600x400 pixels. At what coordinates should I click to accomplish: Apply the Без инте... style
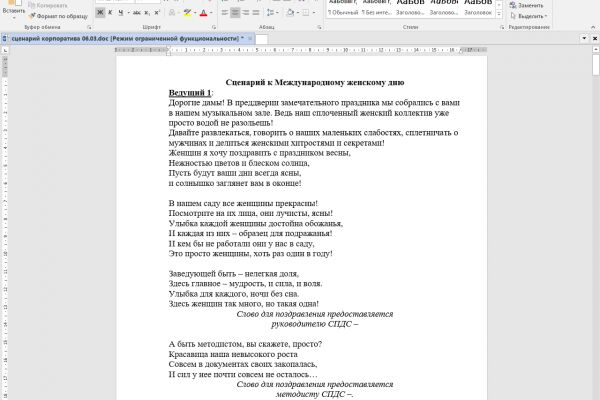click(377, 8)
